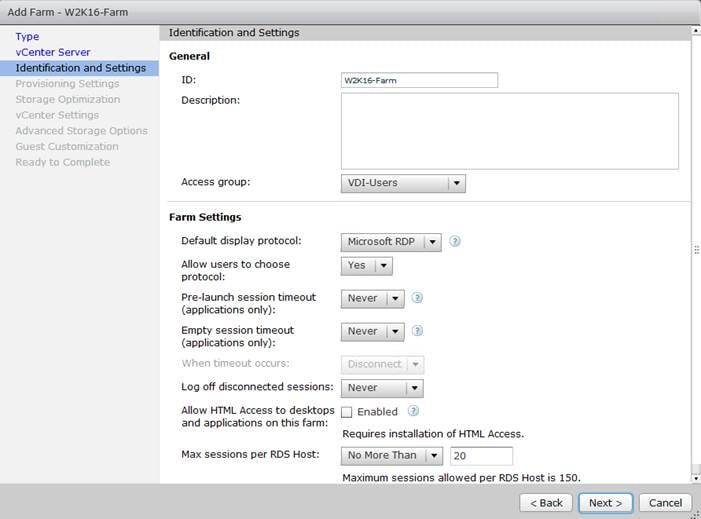701x519 pixels.
Task: Select Provisioning Settings step
Action: [68, 84]
